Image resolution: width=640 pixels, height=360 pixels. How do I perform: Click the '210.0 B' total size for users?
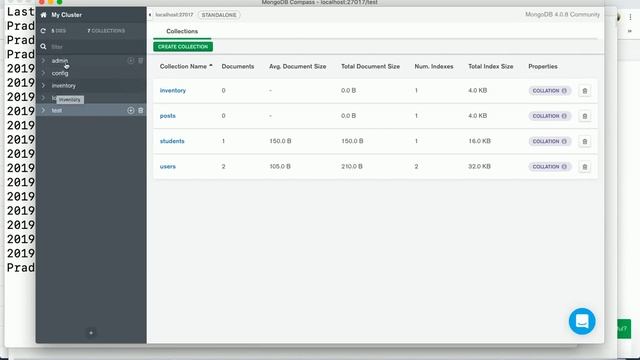click(x=352, y=167)
